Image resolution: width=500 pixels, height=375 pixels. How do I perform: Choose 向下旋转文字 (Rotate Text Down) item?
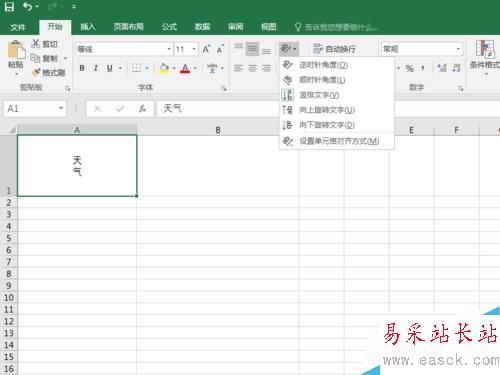[337, 125]
